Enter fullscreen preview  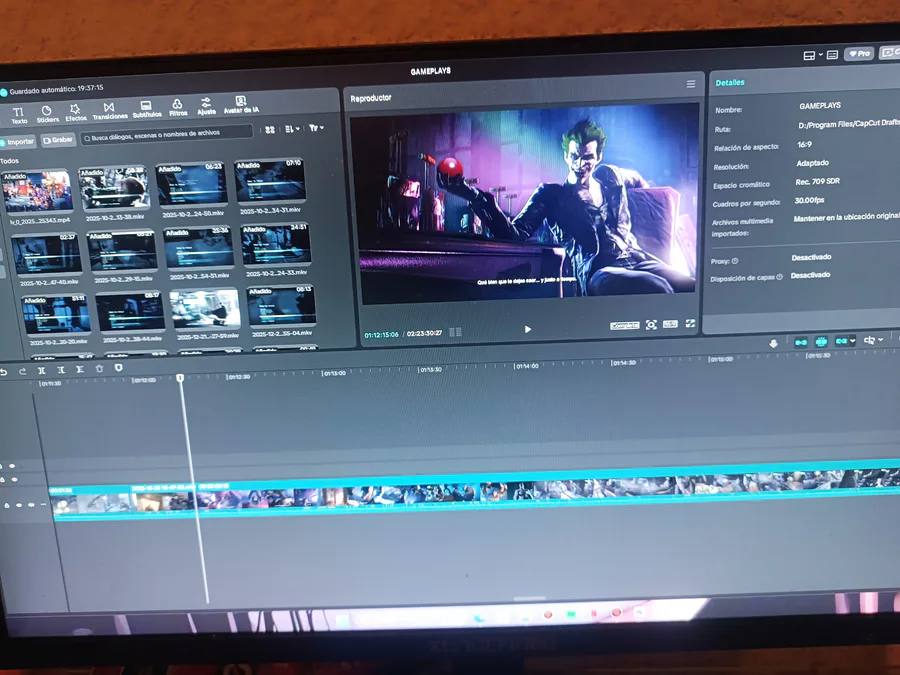[690, 324]
